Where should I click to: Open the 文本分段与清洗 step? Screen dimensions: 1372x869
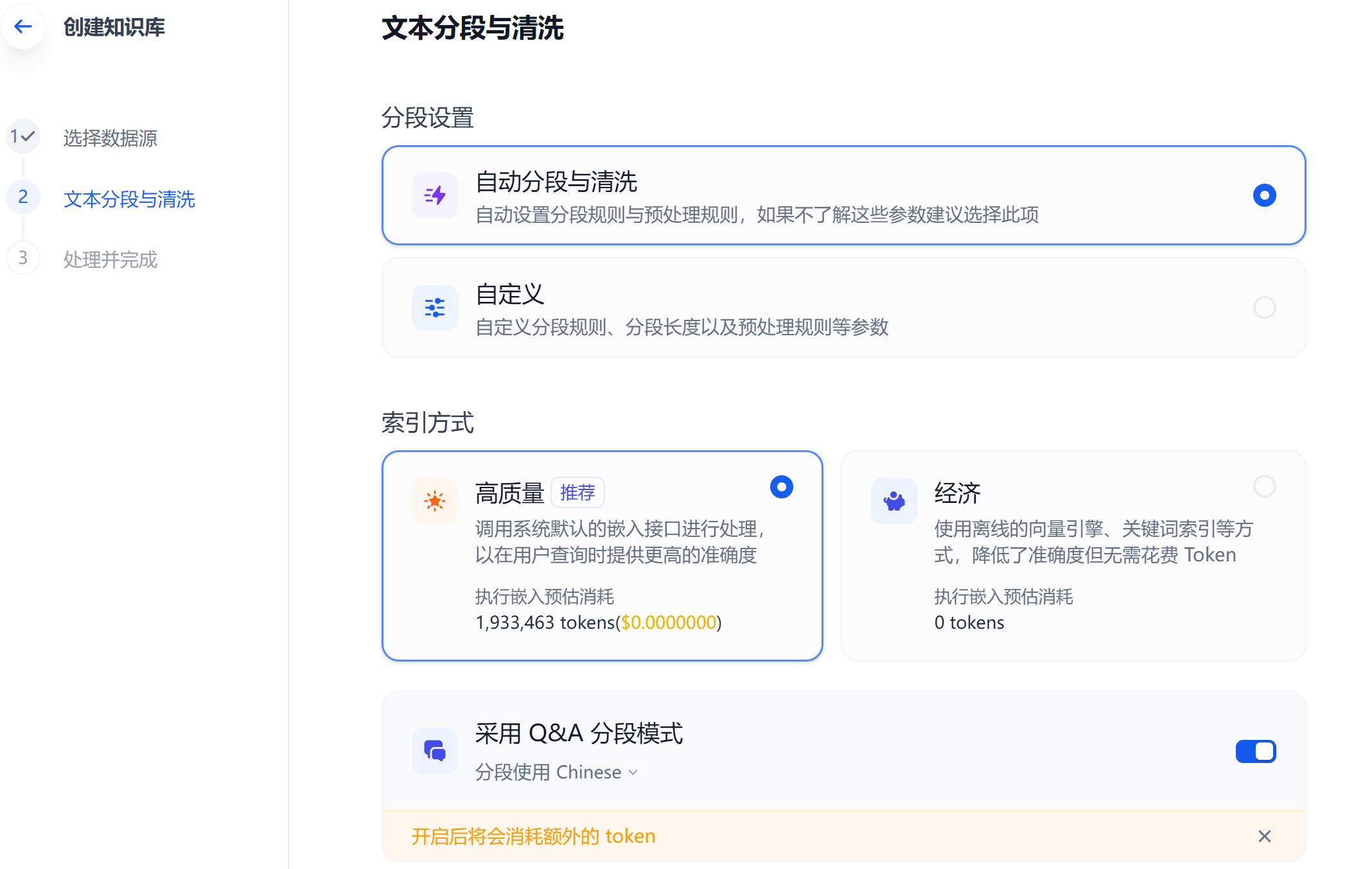click(x=129, y=199)
